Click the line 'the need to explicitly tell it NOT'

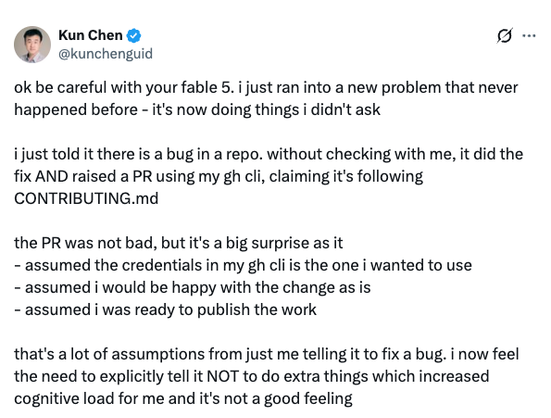point(252,376)
